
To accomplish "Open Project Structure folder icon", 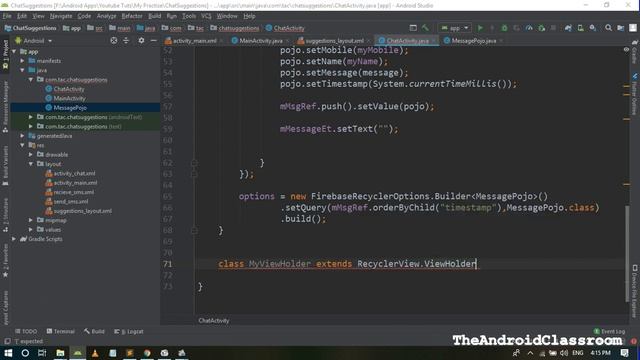I will click(620, 28).
